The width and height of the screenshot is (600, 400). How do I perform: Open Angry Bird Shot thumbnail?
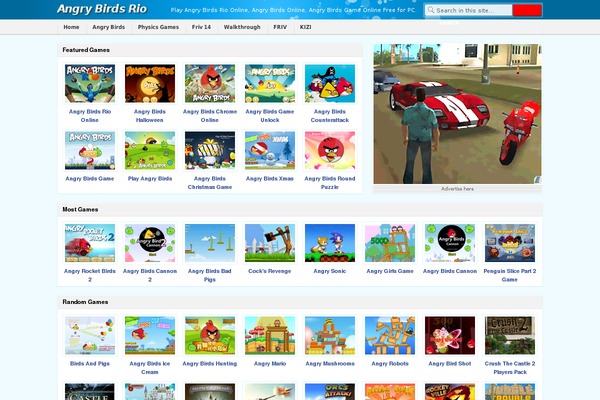click(x=450, y=335)
